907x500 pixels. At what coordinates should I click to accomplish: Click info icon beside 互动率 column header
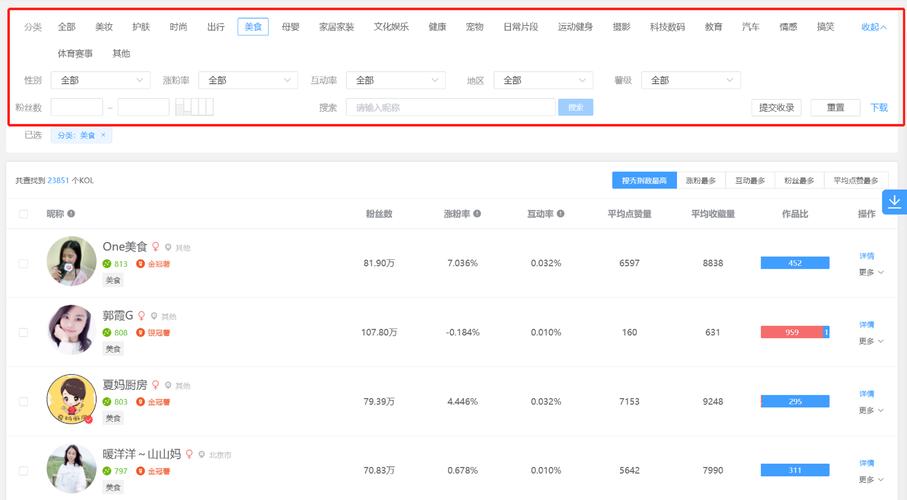point(561,214)
